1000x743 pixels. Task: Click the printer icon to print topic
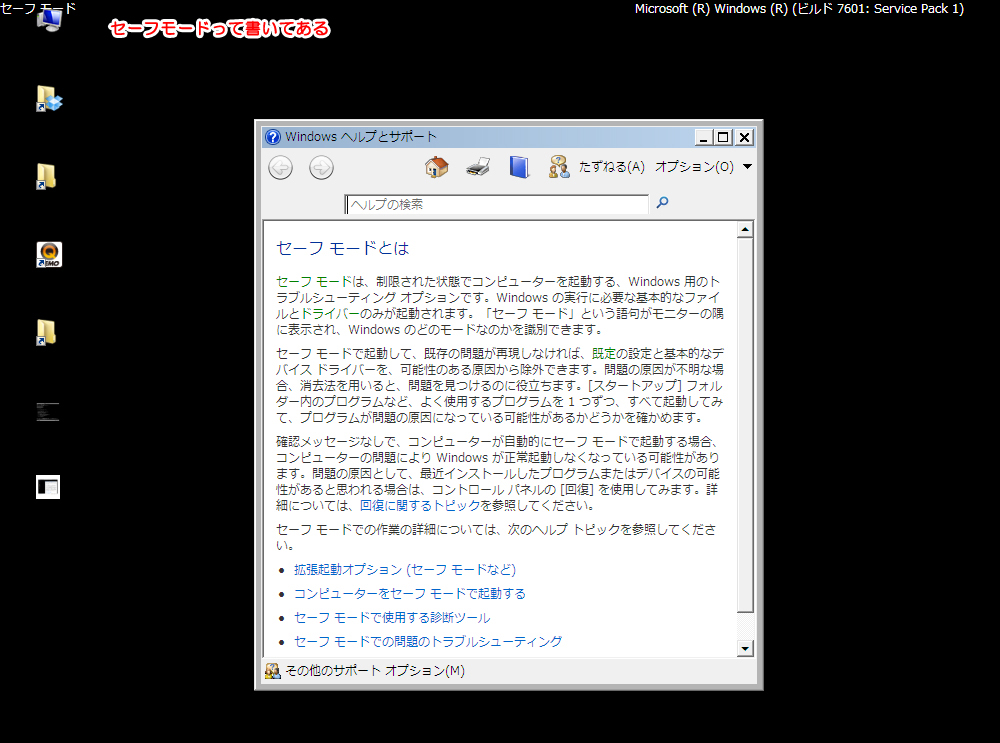[x=478, y=167]
